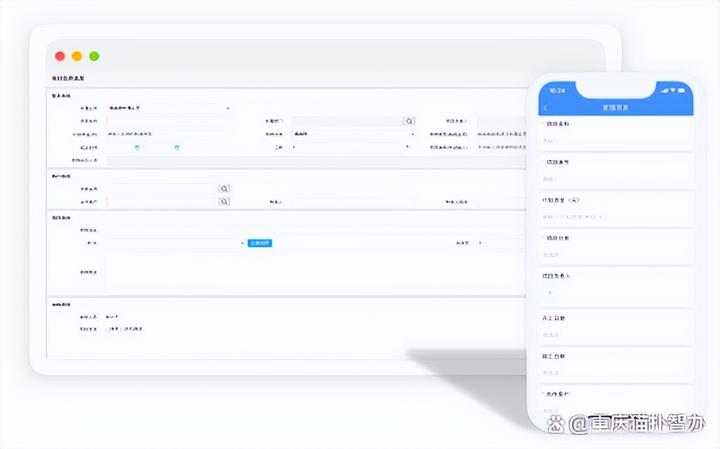Click the yellow macOS window button
This screenshot has width=720, height=449.
pyautogui.click(x=77, y=56)
